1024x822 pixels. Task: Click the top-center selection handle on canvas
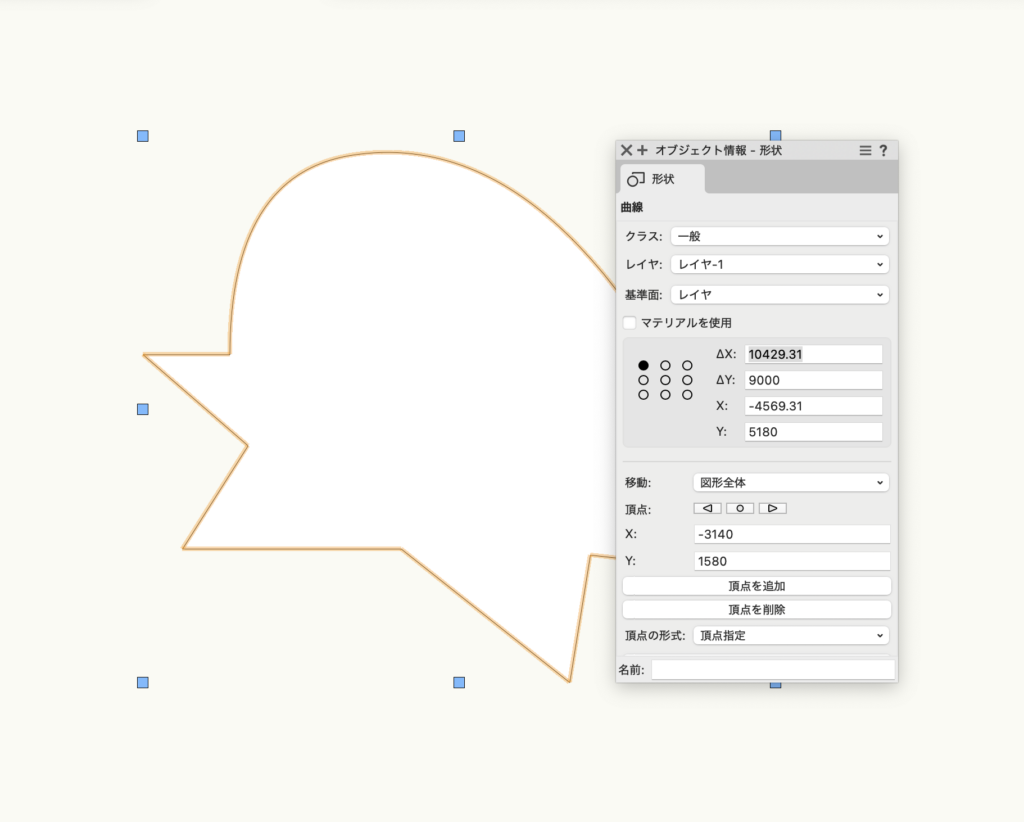point(459,136)
